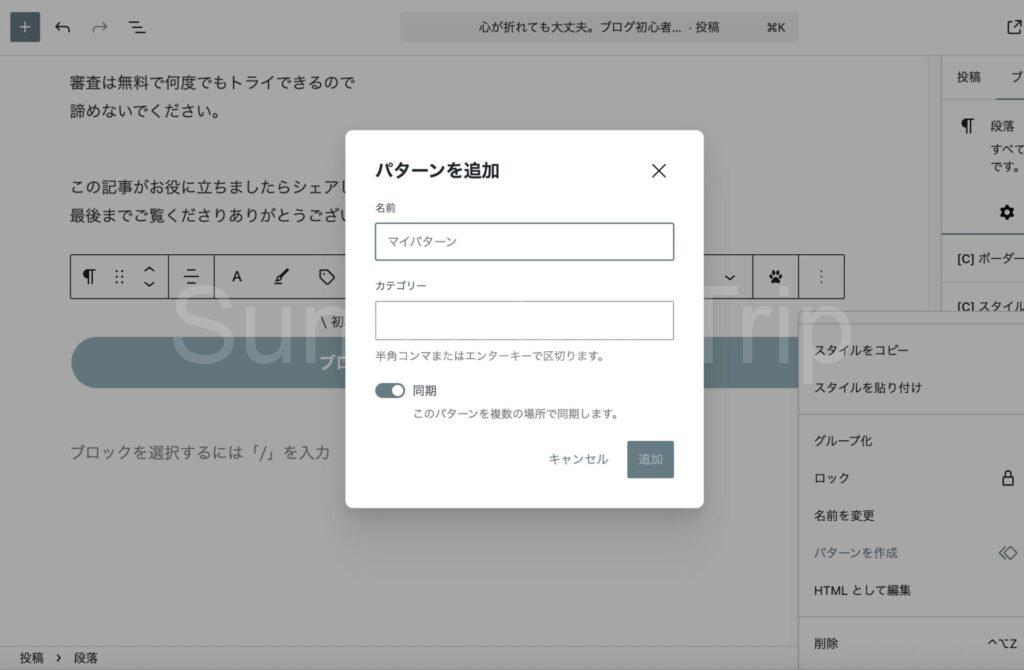Click the drag handle dots icon
Viewport: 1024px width, 670px height.
(x=119, y=277)
